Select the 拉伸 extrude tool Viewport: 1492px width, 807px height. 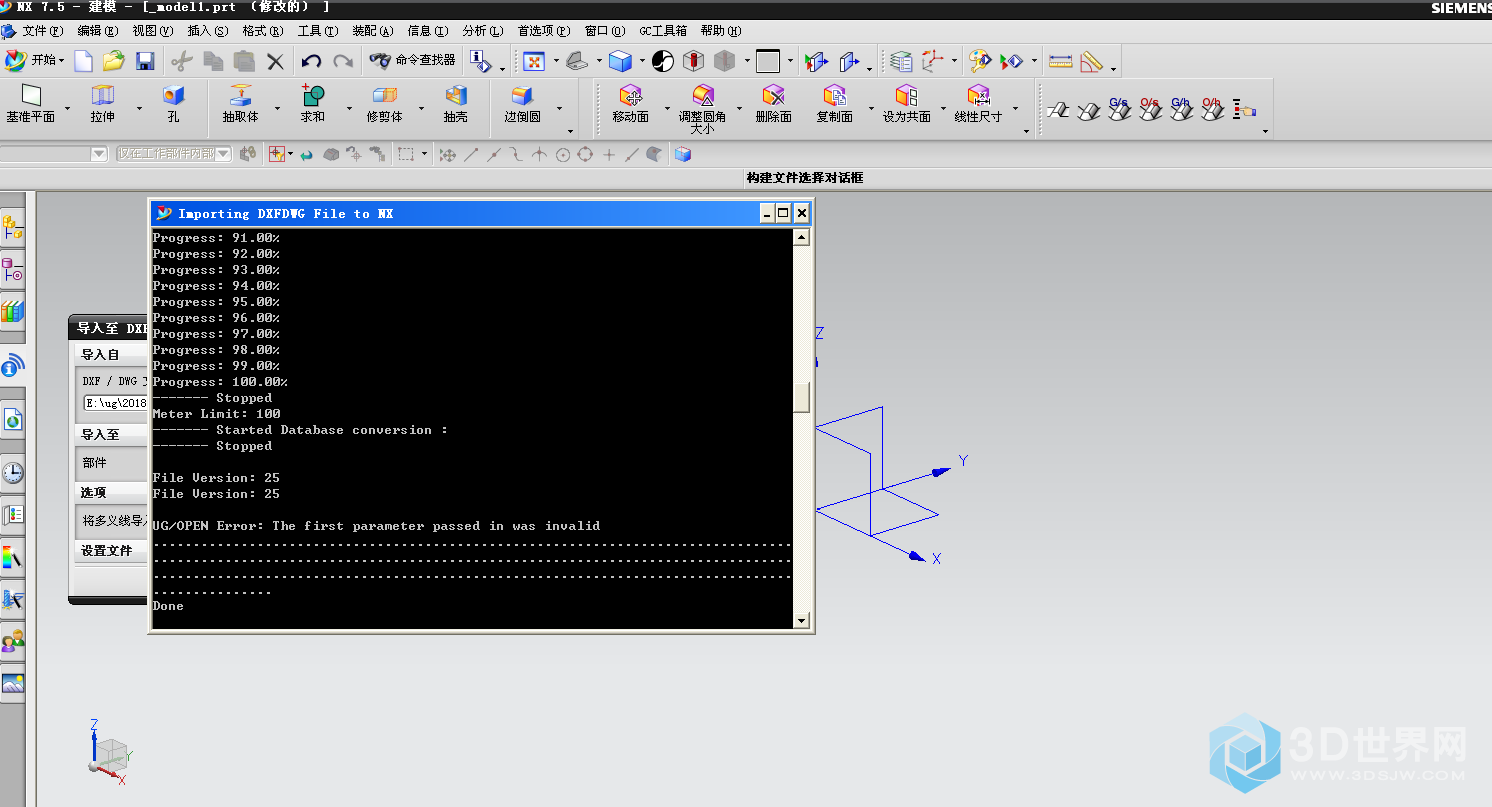[103, 104]
